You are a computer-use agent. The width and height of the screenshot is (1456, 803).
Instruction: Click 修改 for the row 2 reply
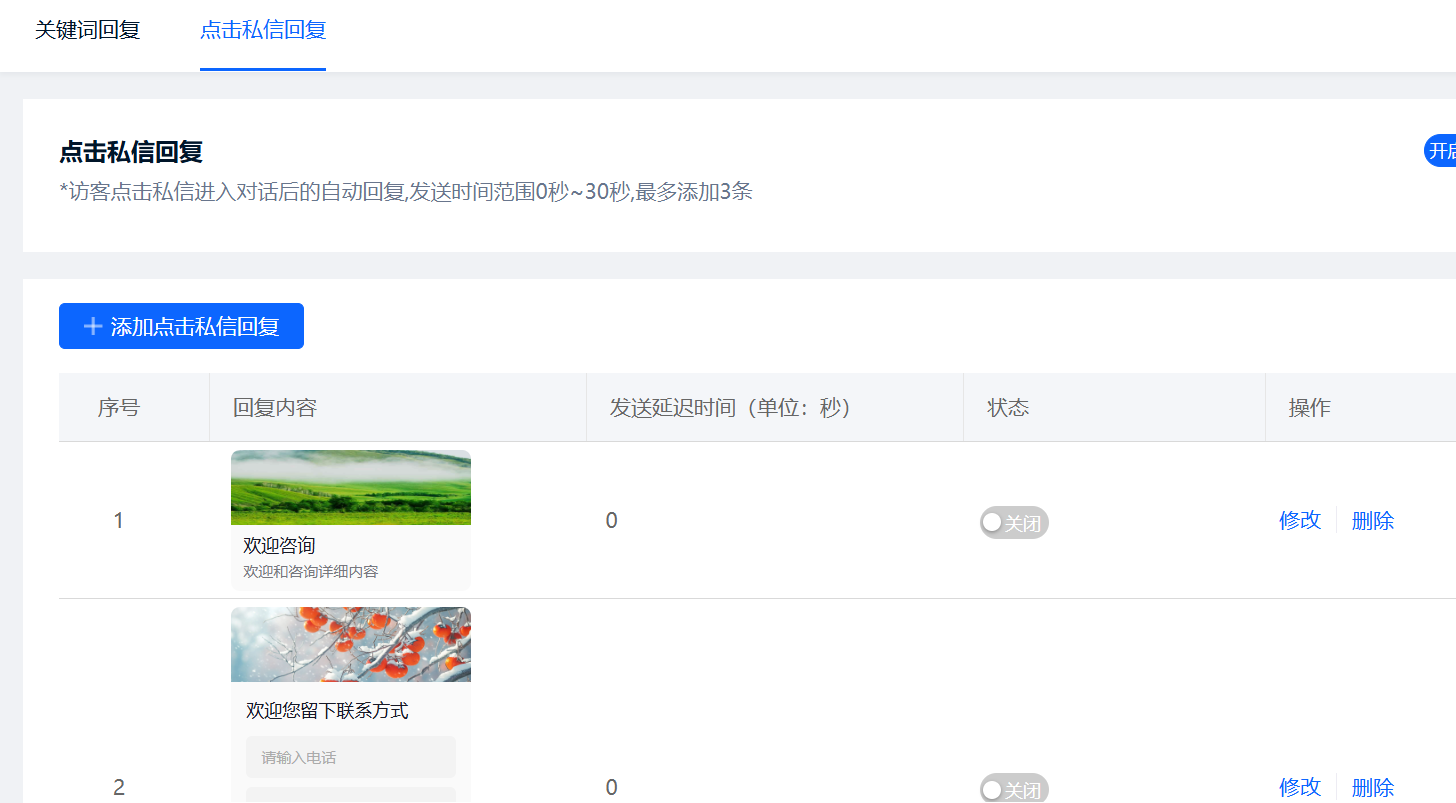tap(1300, 787)
